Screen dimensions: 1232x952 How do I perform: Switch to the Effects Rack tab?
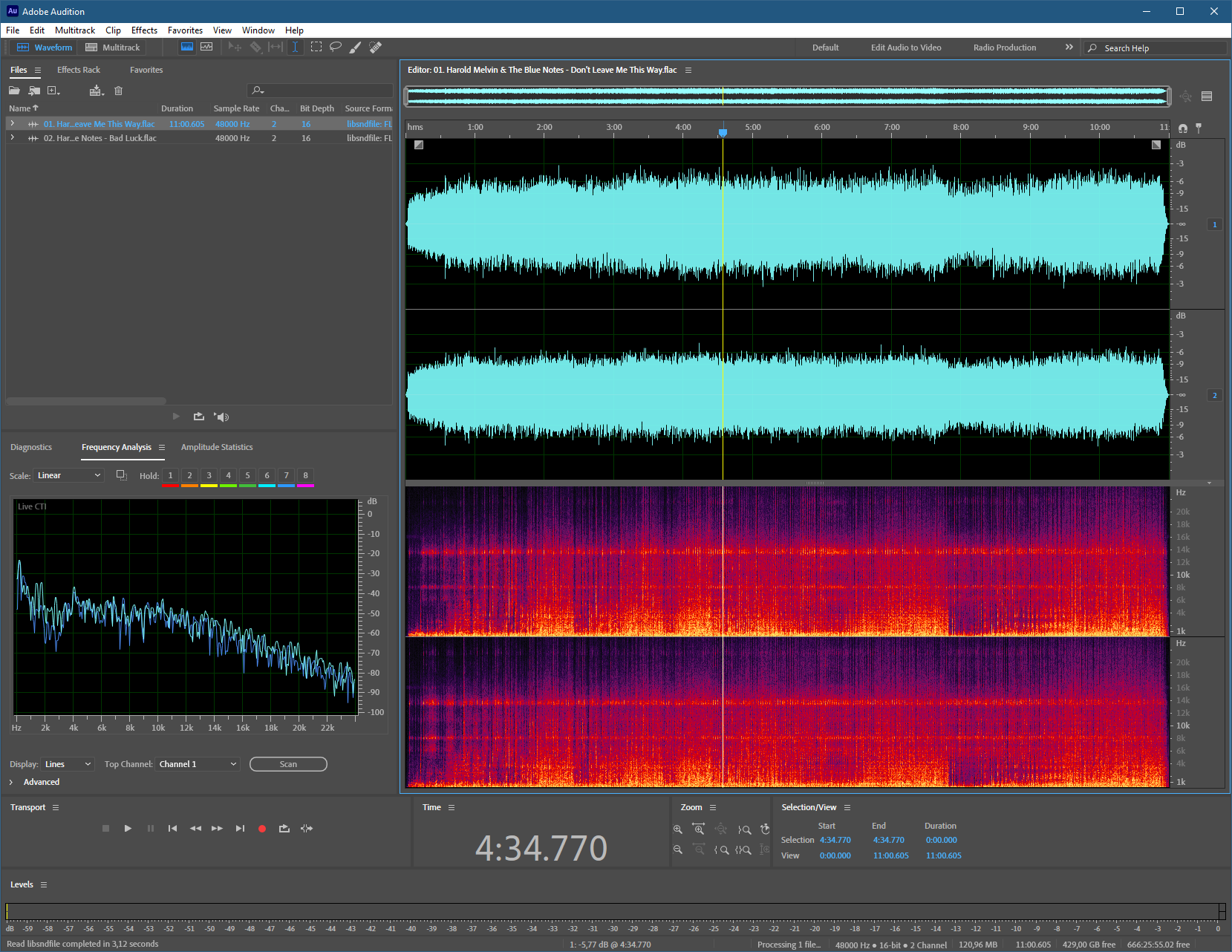click(x=79, y=70)
